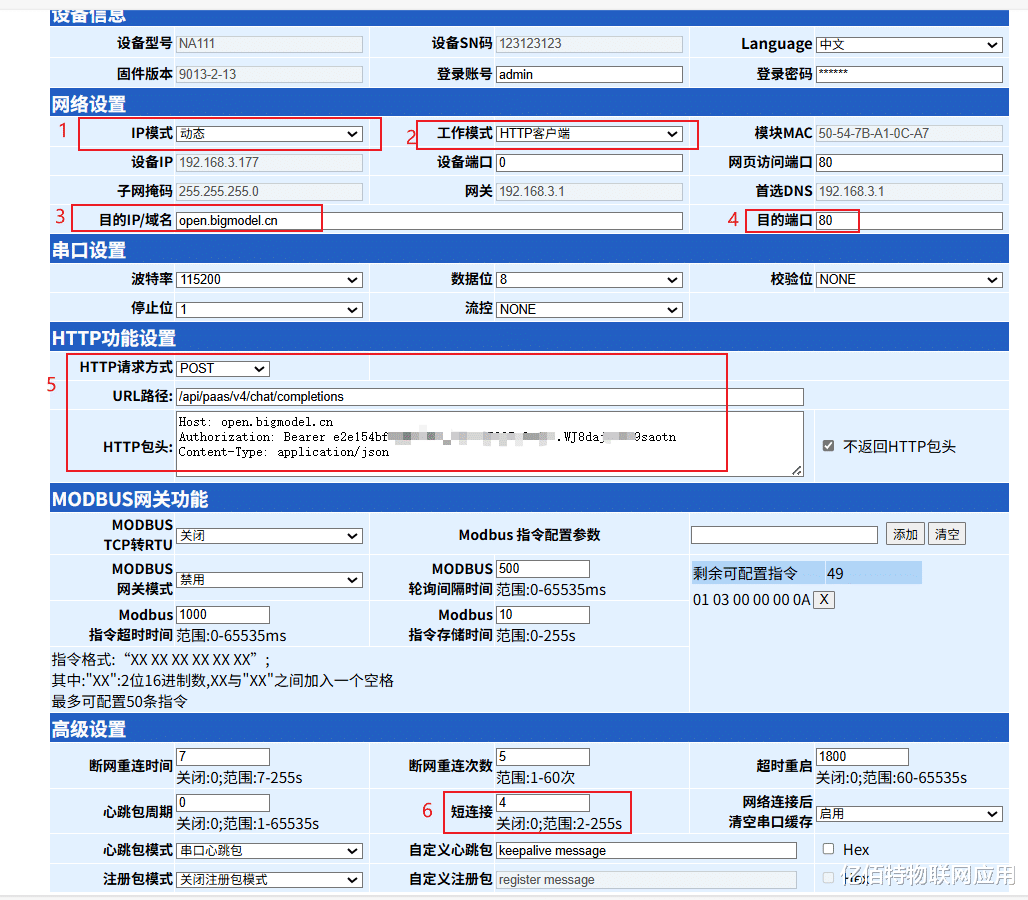Open the MODBUS TCP转RTU dropdown
Screen dimensions: 1028x900
click(269, 535)
